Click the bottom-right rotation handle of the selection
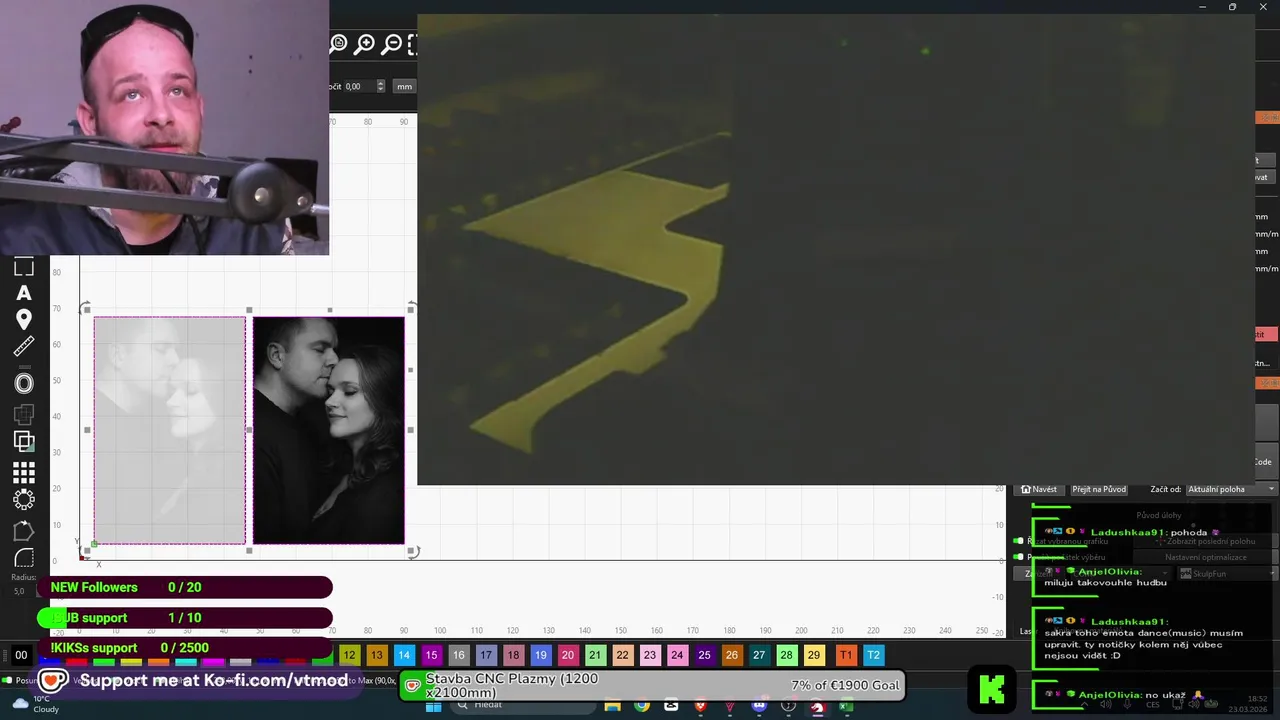Viewport: 1280px width, 720px height. (413, 551)
